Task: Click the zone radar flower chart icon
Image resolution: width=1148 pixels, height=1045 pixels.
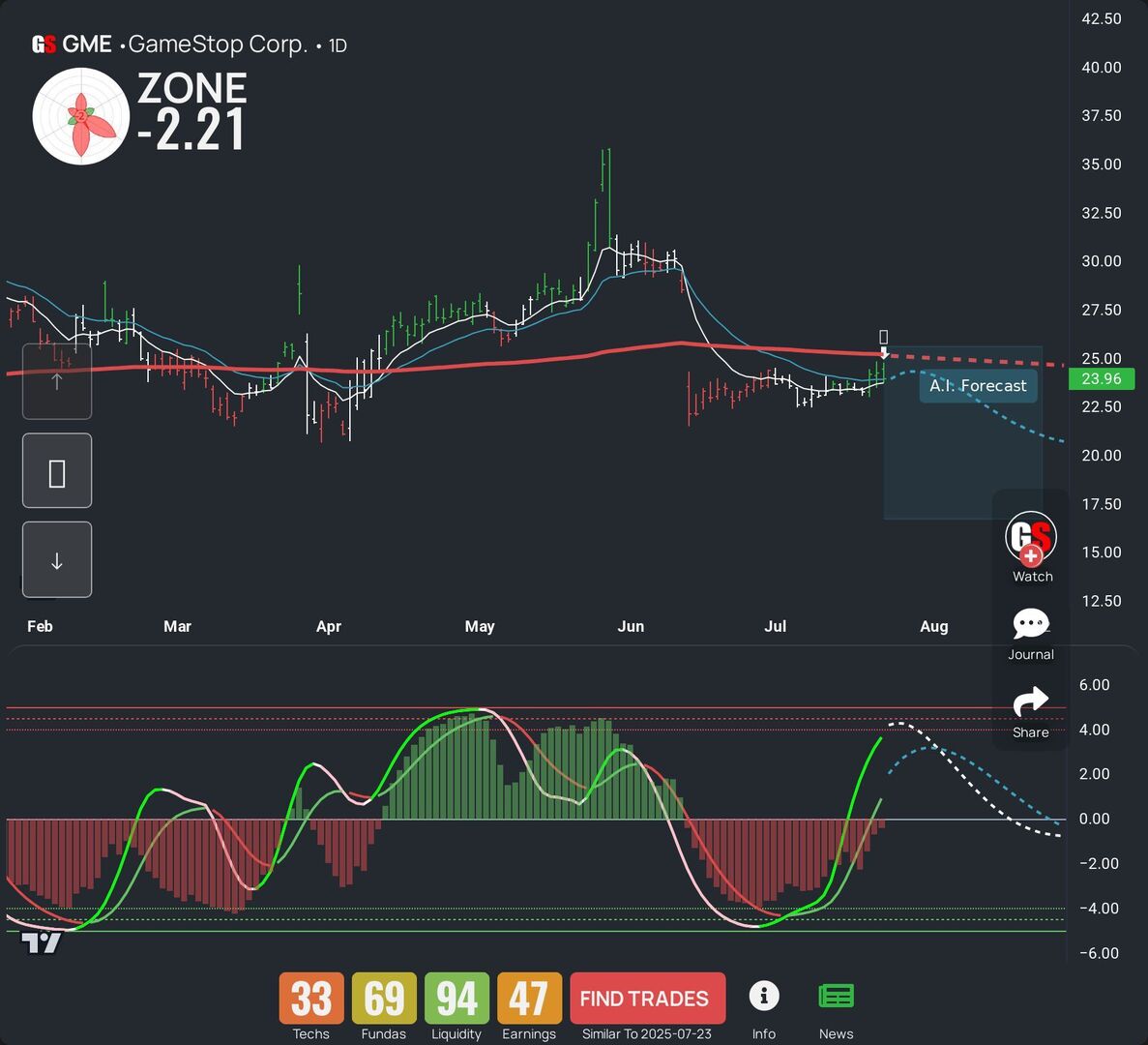Action: [x=81, y=116]
